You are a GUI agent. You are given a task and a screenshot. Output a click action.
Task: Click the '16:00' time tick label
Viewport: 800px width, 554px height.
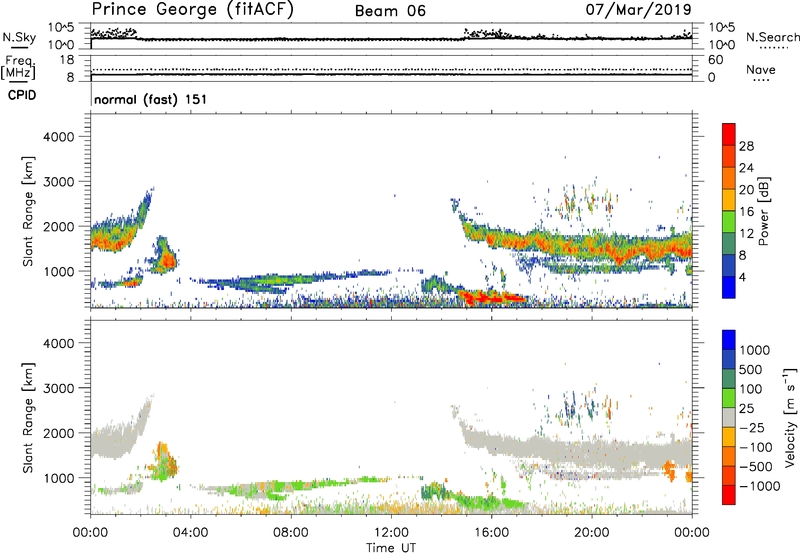coord(491,533)
